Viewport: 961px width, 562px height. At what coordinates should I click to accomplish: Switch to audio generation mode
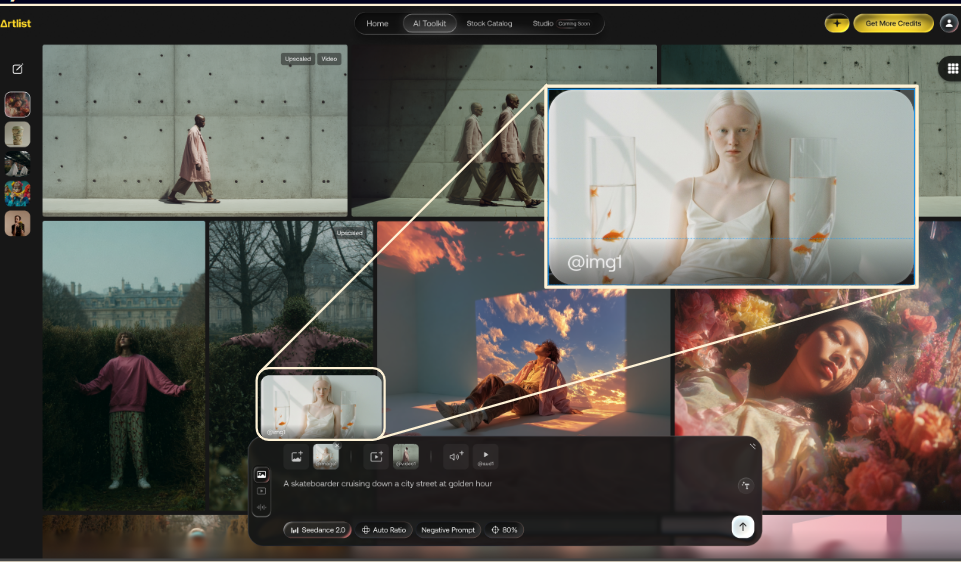click(262, 506)
